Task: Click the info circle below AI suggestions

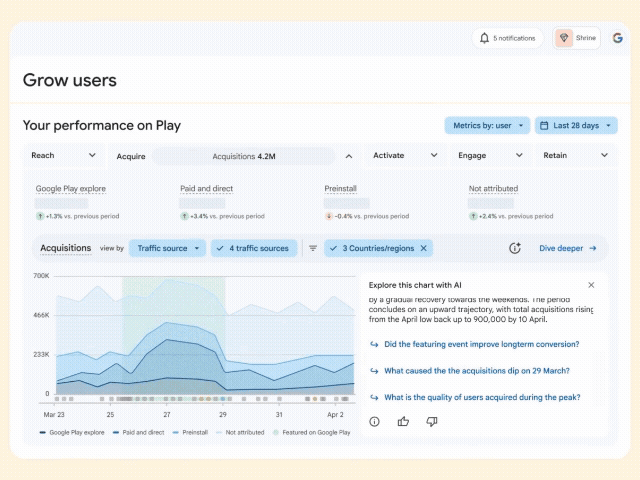Action: coord(374,422)
